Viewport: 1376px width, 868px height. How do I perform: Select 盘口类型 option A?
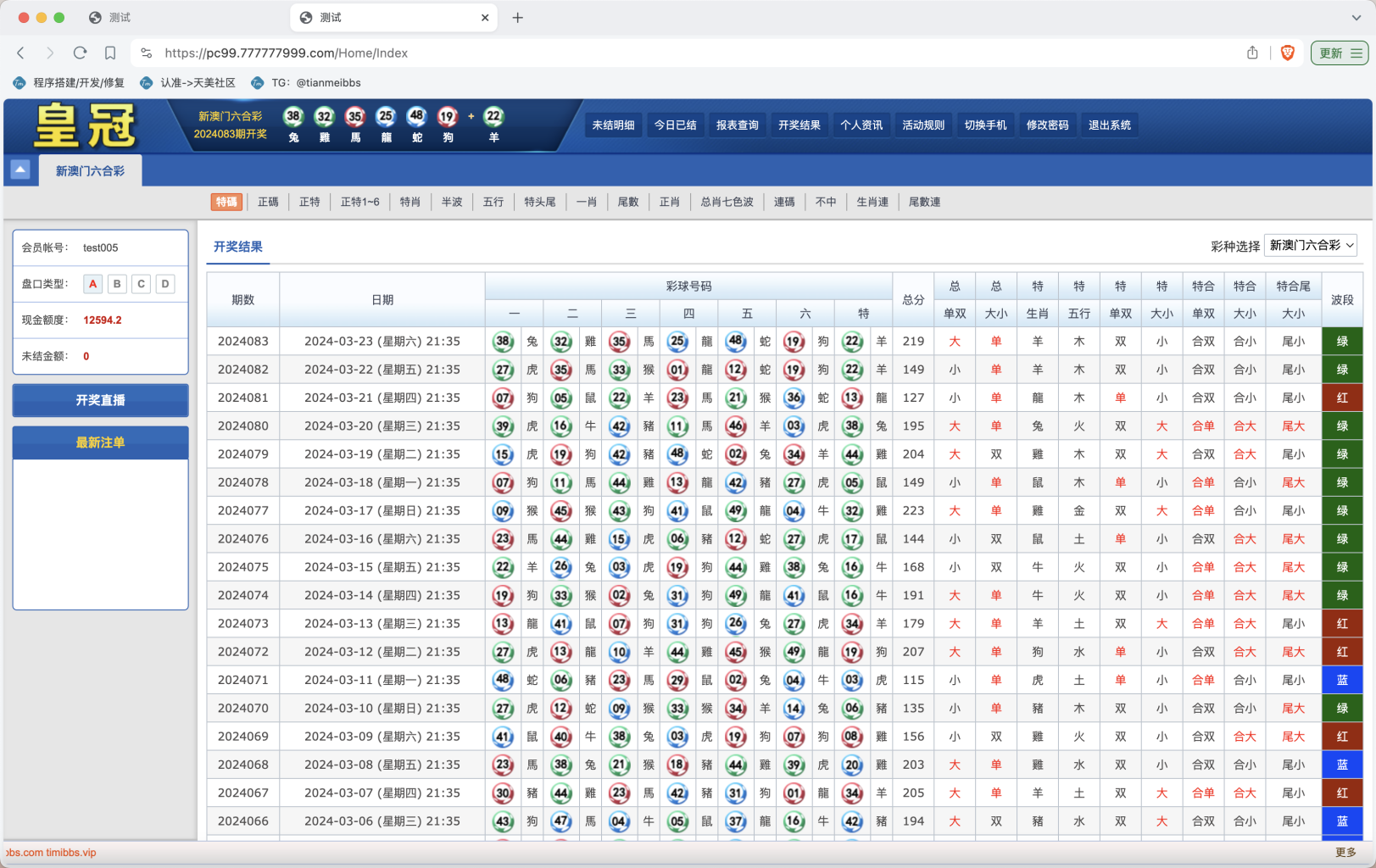point(92,284)
